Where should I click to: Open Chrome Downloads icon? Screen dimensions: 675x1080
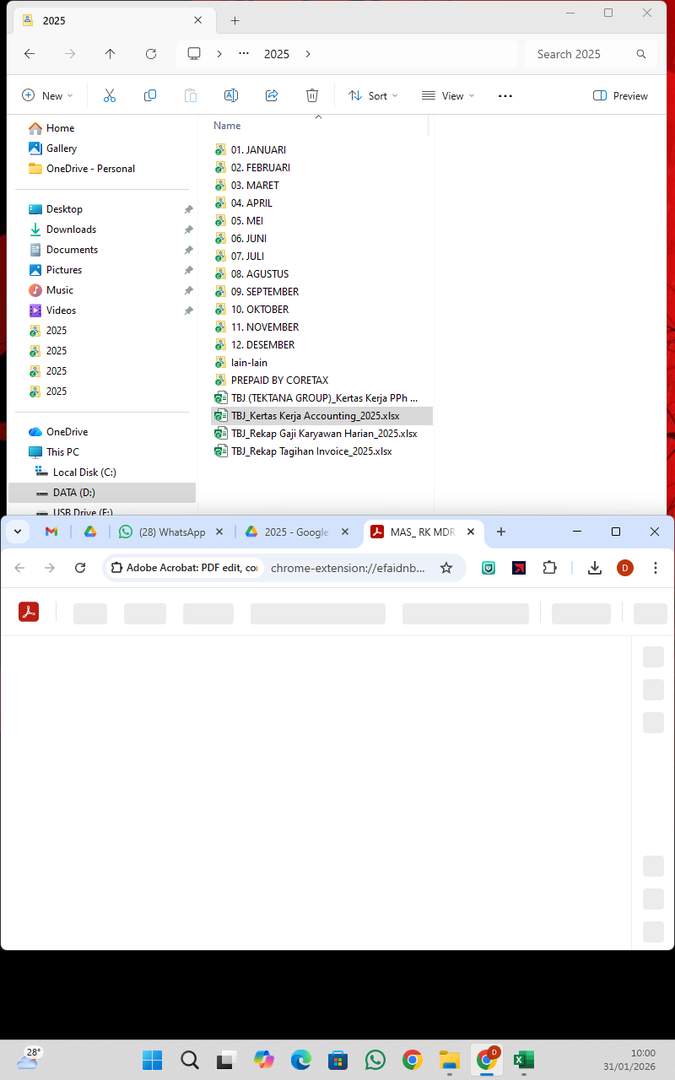pos(594,568)
